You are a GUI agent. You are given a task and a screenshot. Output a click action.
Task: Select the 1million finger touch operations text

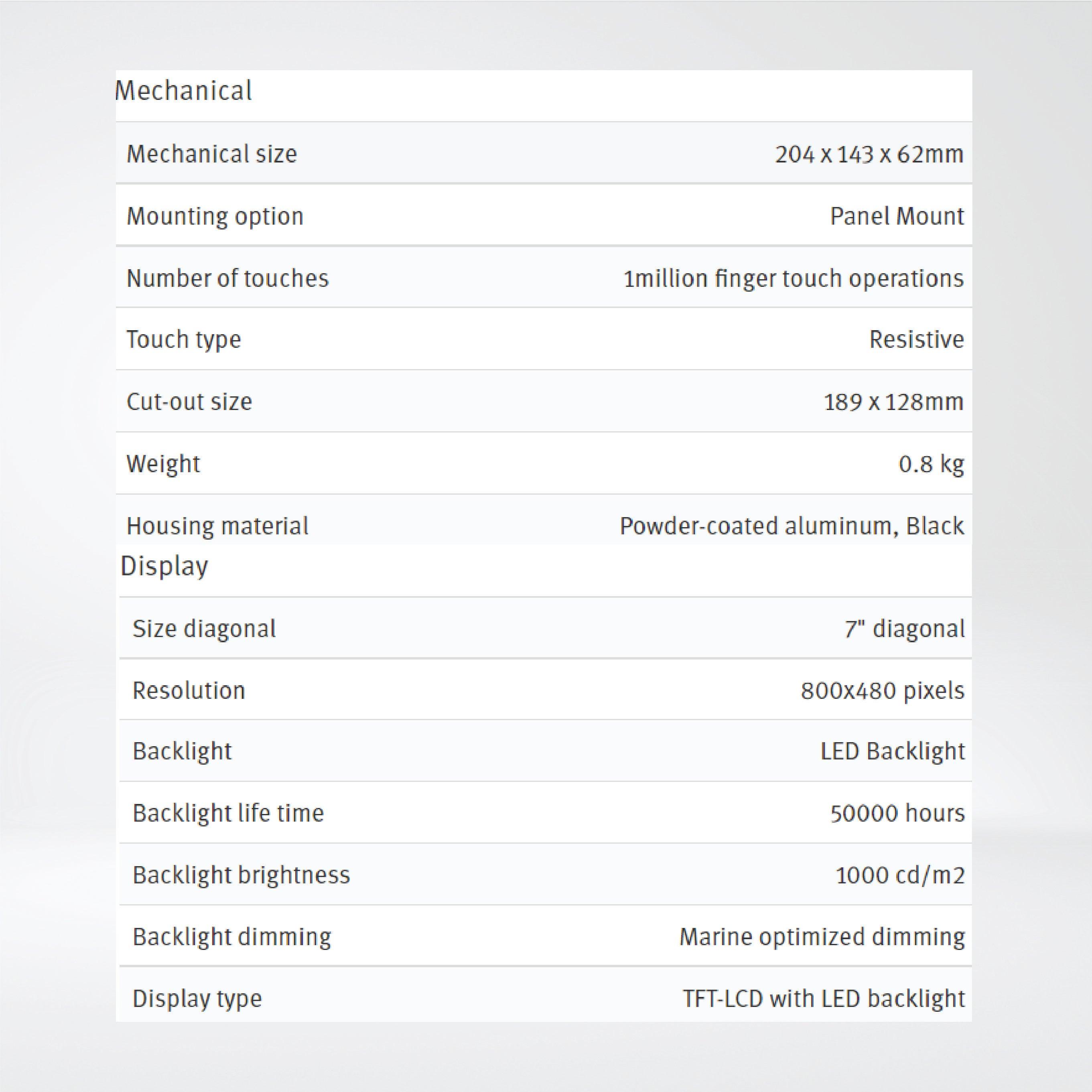click(793, 278)
